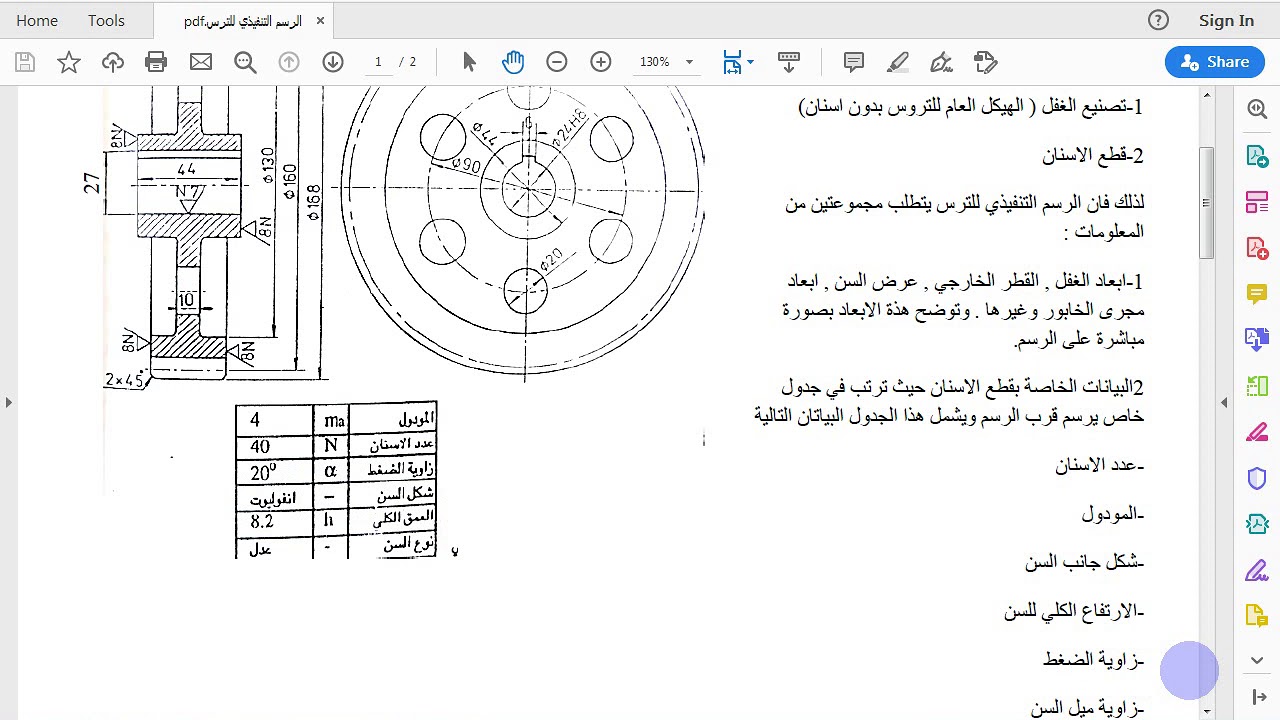The image size is (1280, 720).
Task: Open the teal Scan and OCR tool in the right pane
Action: 1257,524
